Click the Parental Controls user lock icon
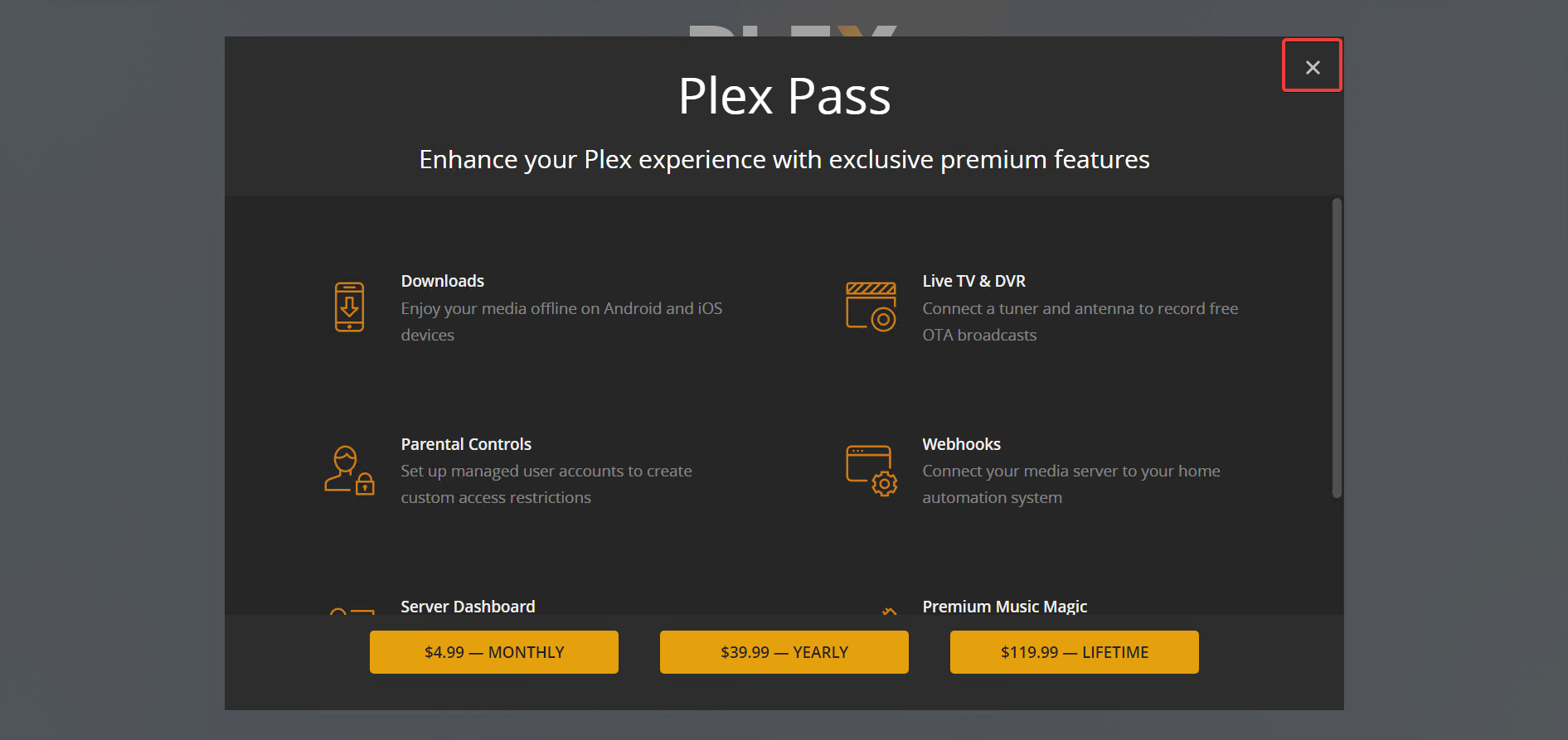Screen dimensions: 1568x740 coord(349,470)
